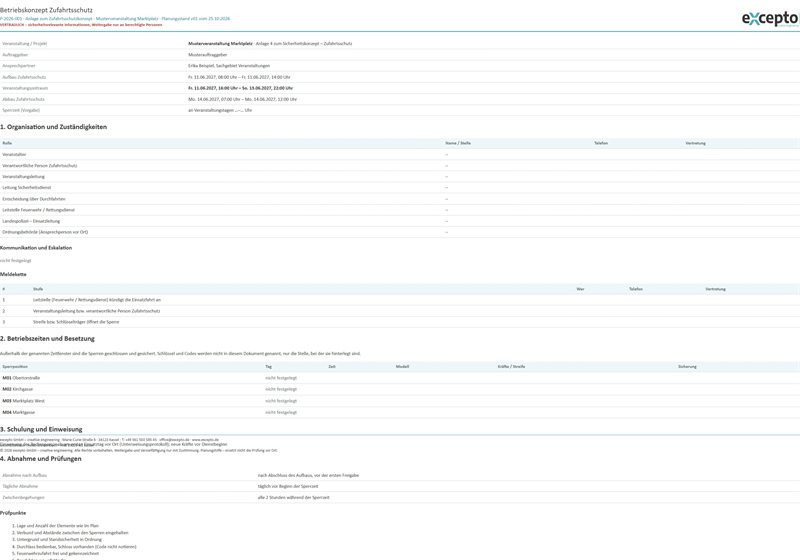Click 'täglich vor Beginn der Sperrzeit' value

point(288,487)
